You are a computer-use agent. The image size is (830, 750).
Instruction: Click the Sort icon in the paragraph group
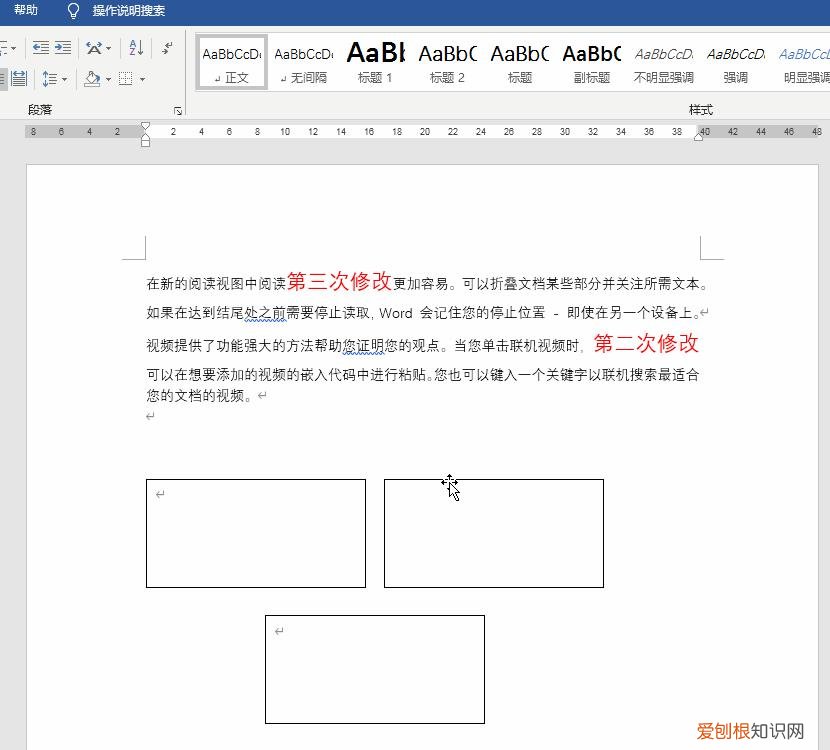(136, 48)
